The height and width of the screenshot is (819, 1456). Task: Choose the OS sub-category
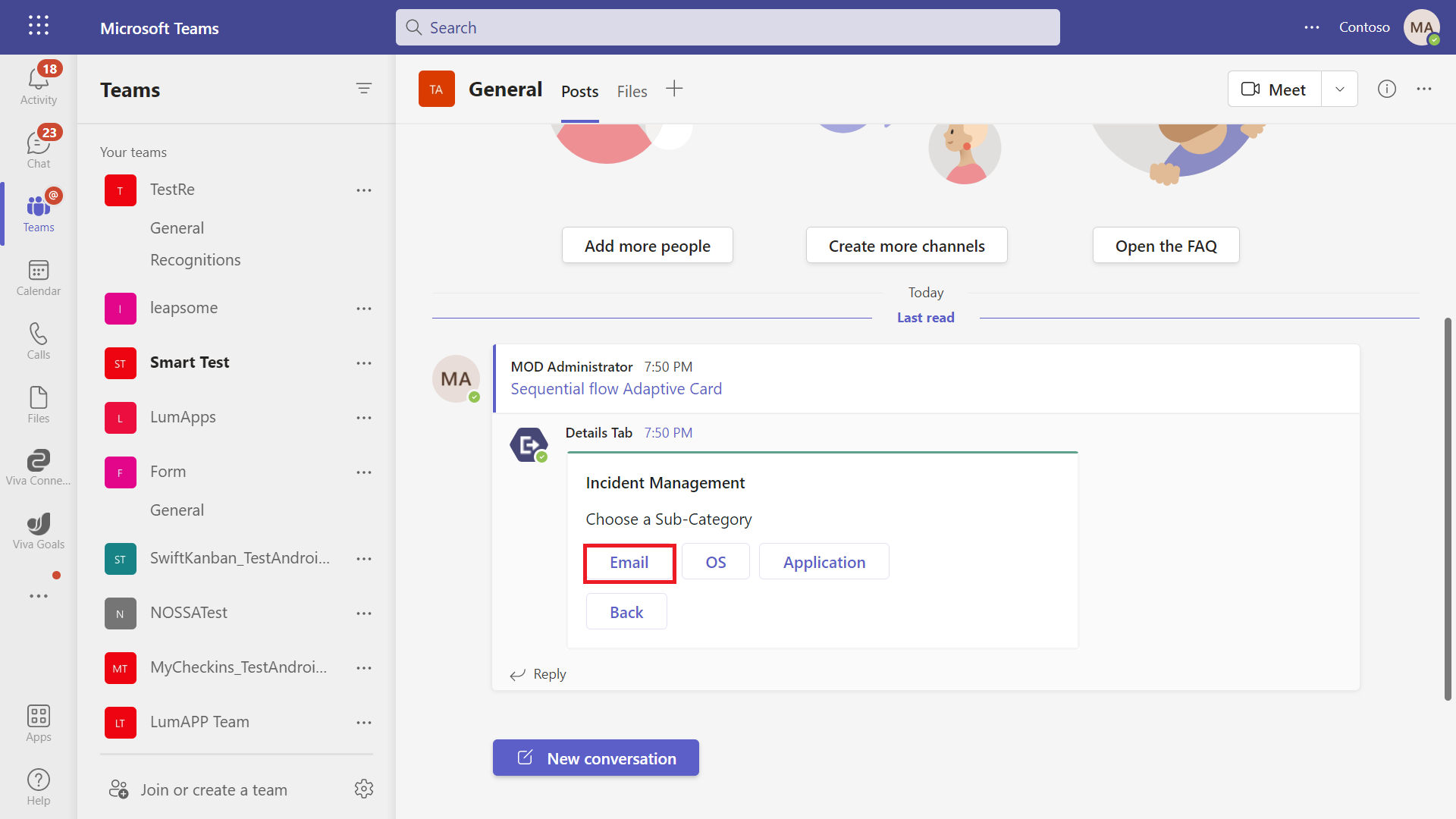[x=716, y=562]
